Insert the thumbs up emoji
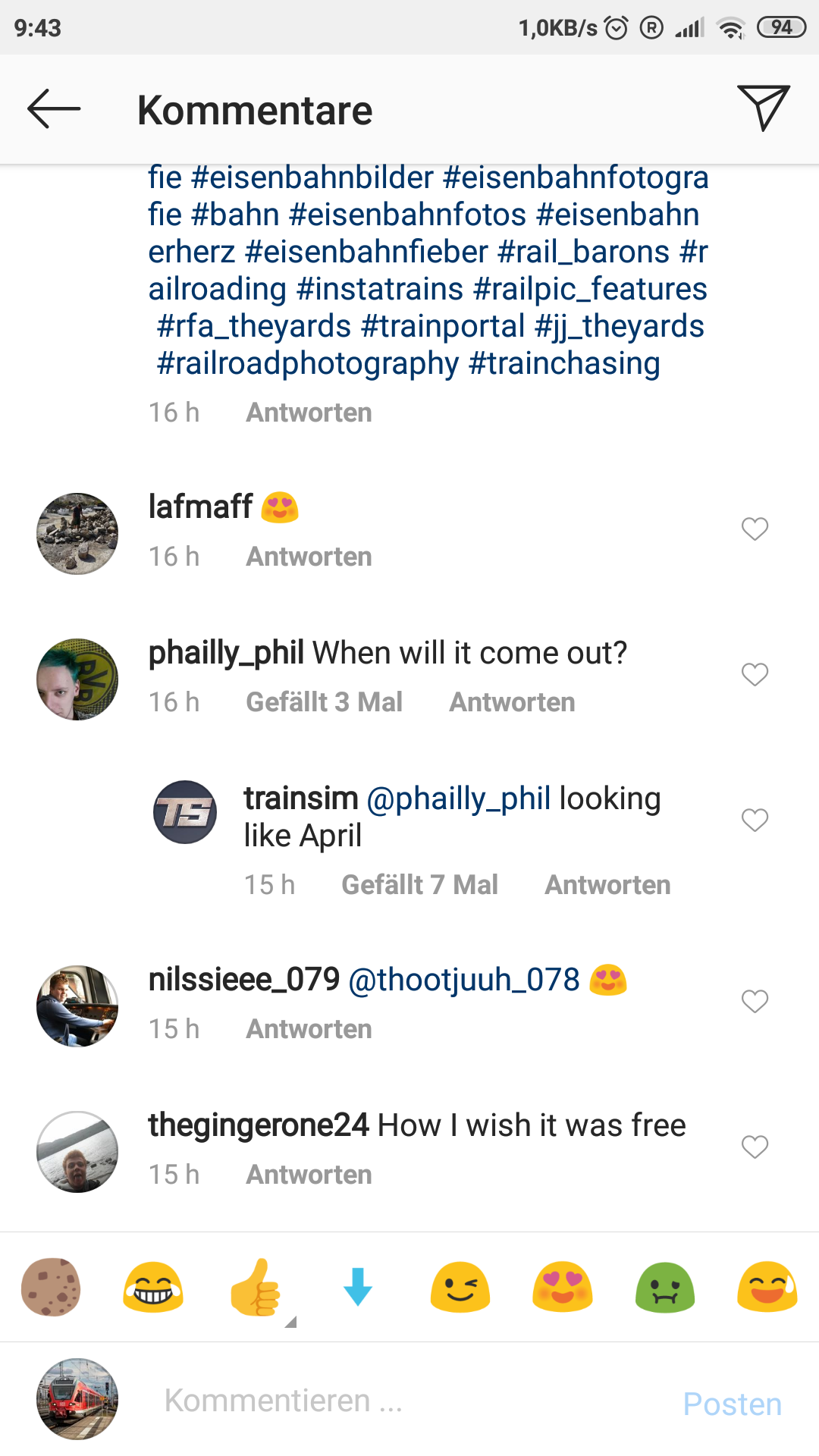Image resolution: width=819 pixels, height=1456 pixels. (x=256, y=1287)
